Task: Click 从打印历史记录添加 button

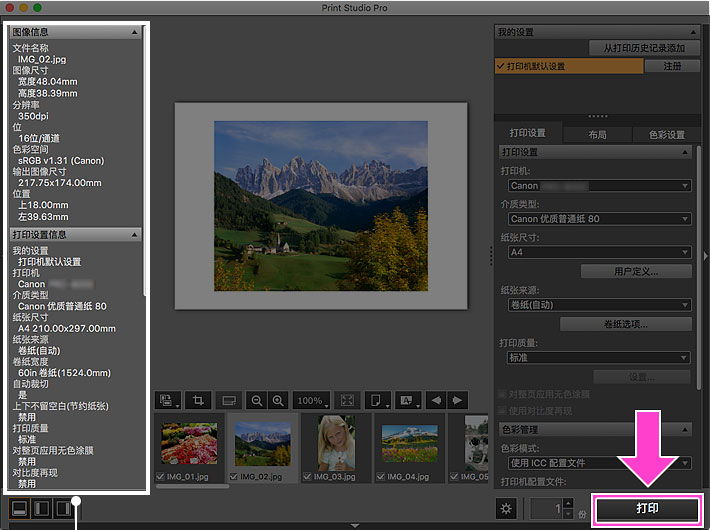Action: pos(644,48)
